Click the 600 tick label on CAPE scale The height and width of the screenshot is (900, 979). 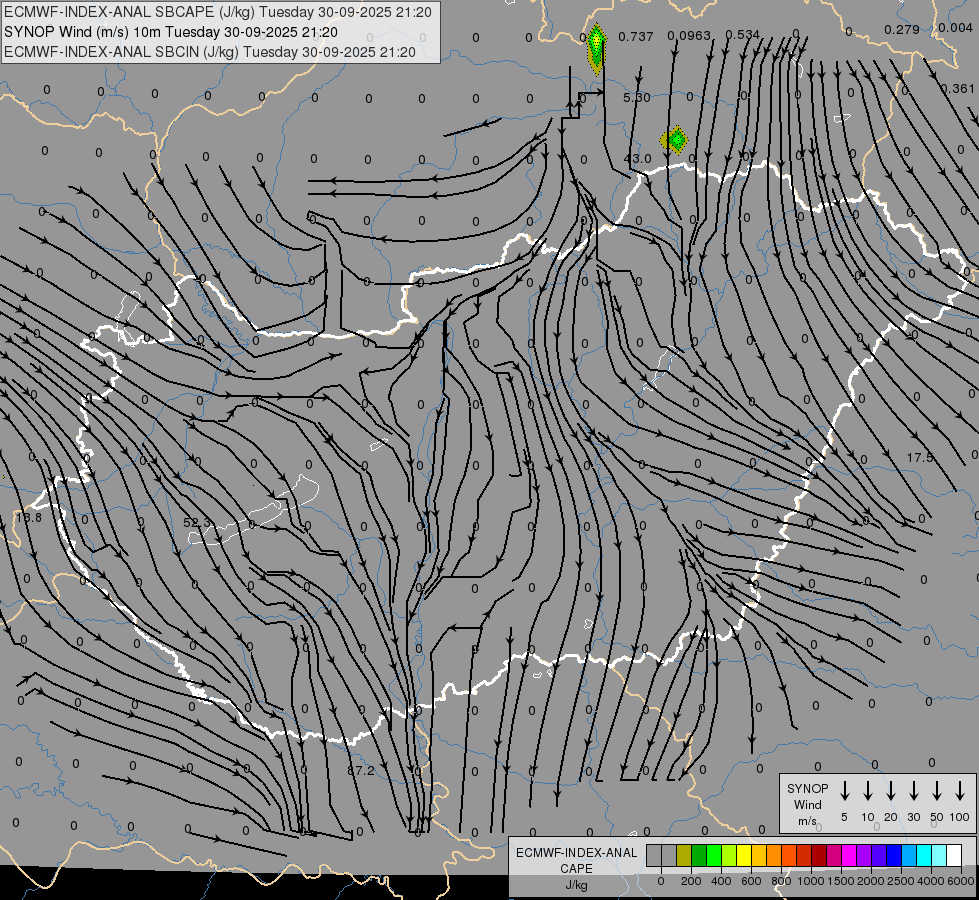pos(751,881)
